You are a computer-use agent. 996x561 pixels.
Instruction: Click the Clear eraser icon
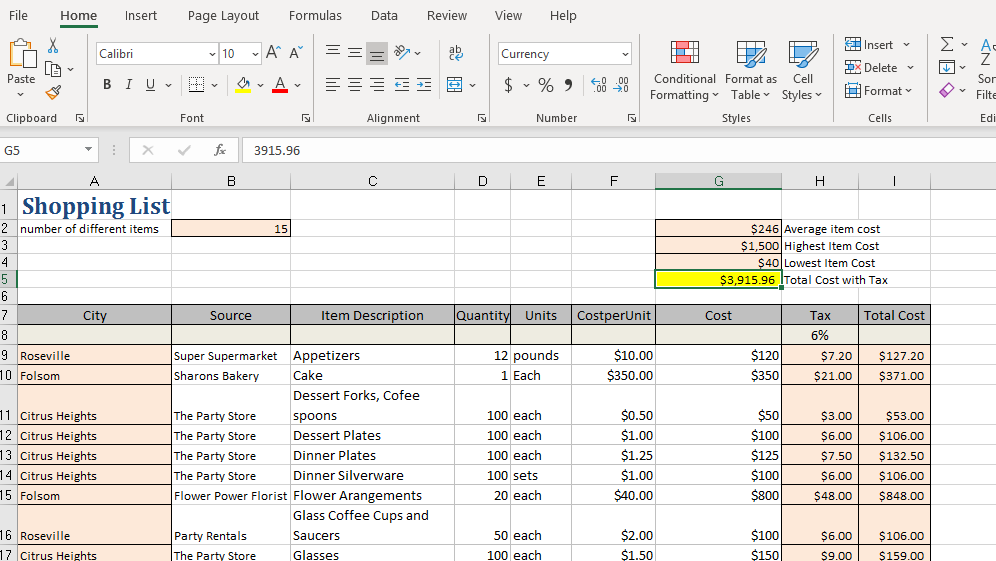[946, 90]
